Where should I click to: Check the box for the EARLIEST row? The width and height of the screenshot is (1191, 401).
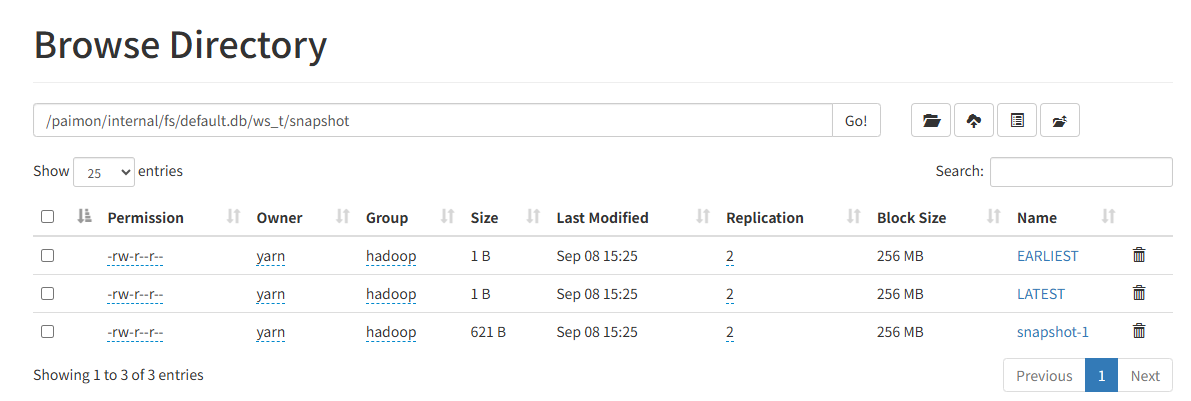click(x=47, y=256)
